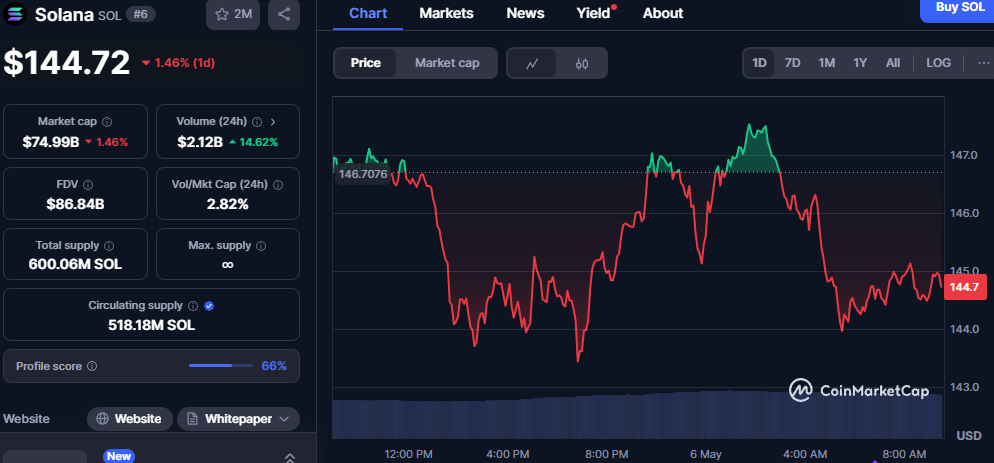Open the Website link button

[x=129, y=419]
